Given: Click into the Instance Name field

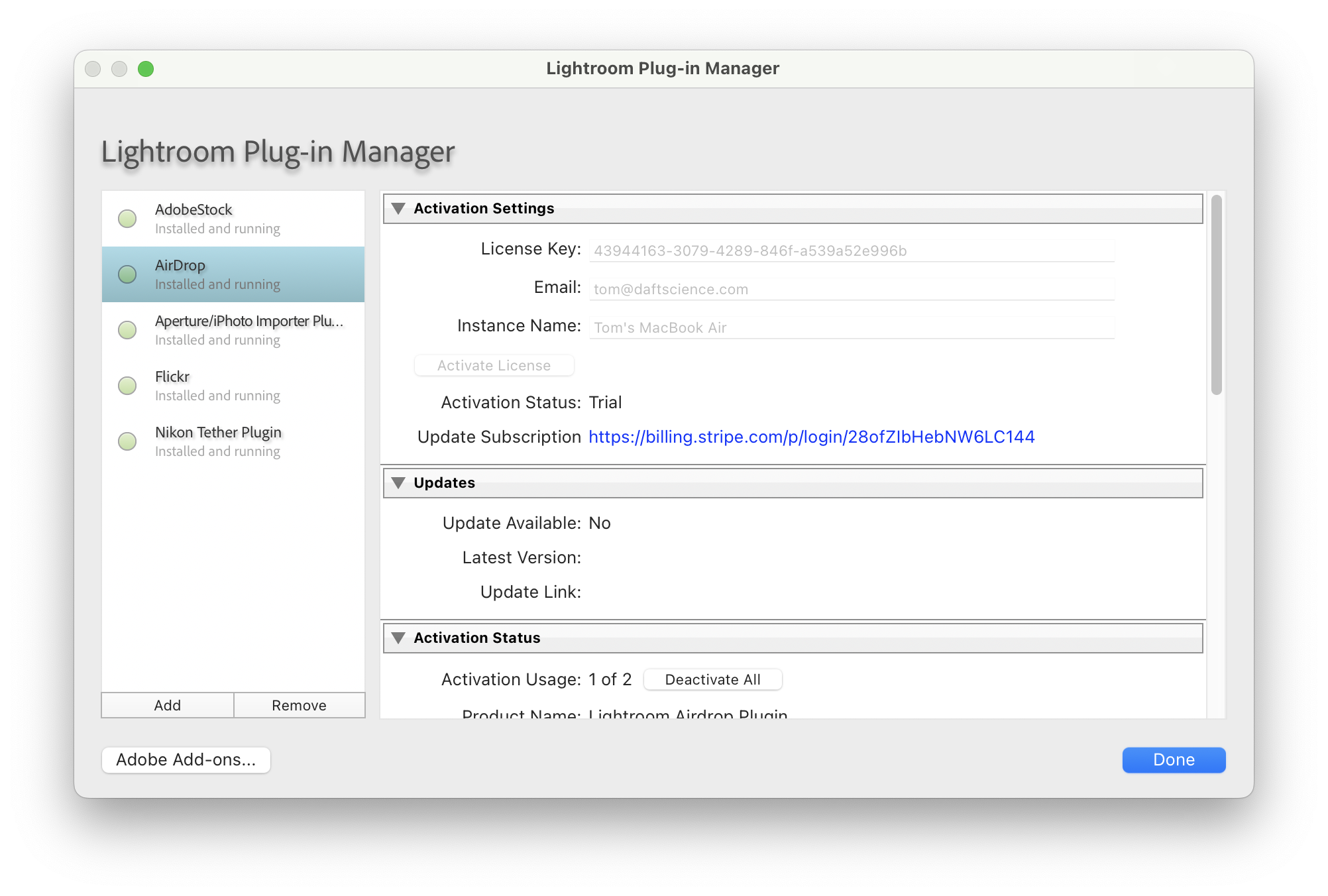Looking at the screenshot, I should [x=852, y=328].
